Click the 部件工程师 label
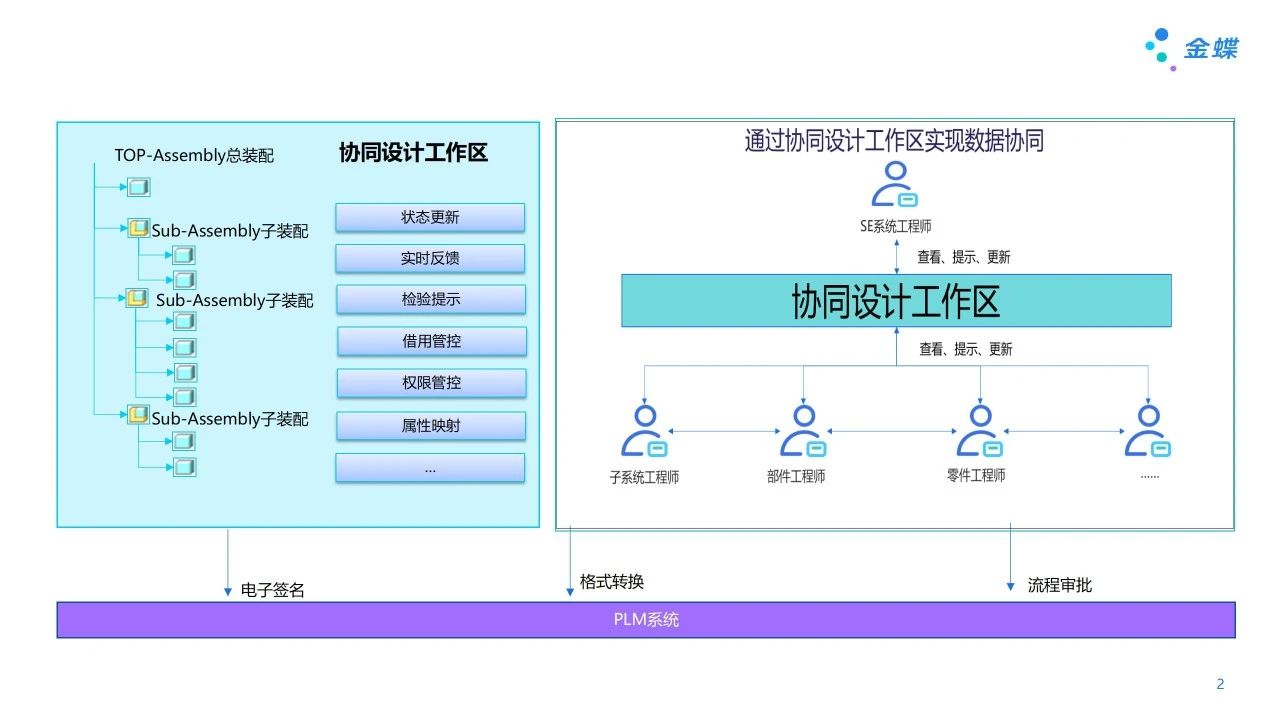The image size is (1280, 720). click(x=796, y=477)
